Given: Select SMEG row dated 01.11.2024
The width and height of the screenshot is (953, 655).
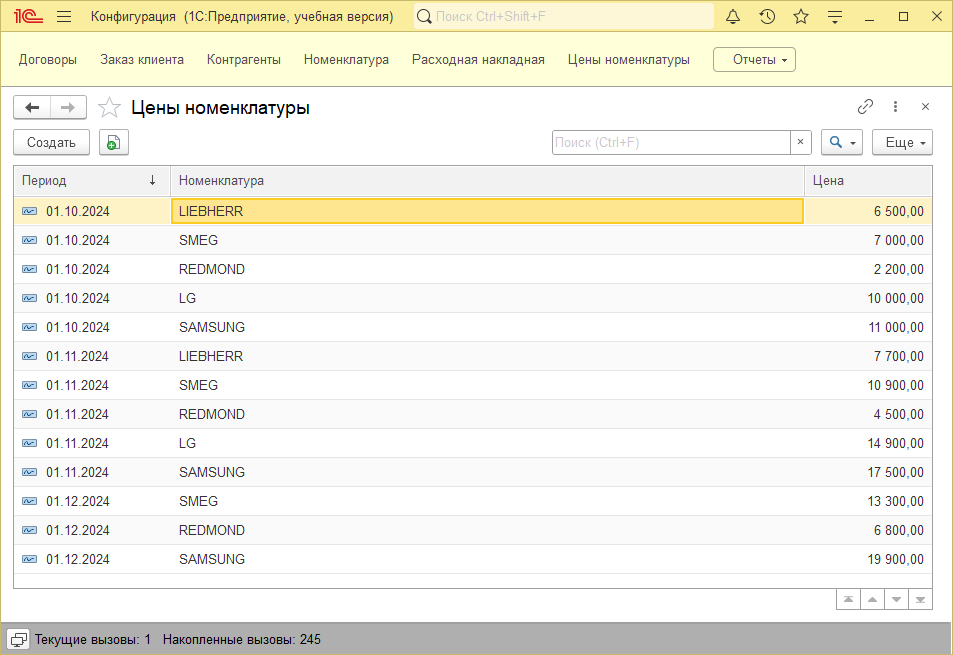Looking at the screenshot, I should 473,385.
